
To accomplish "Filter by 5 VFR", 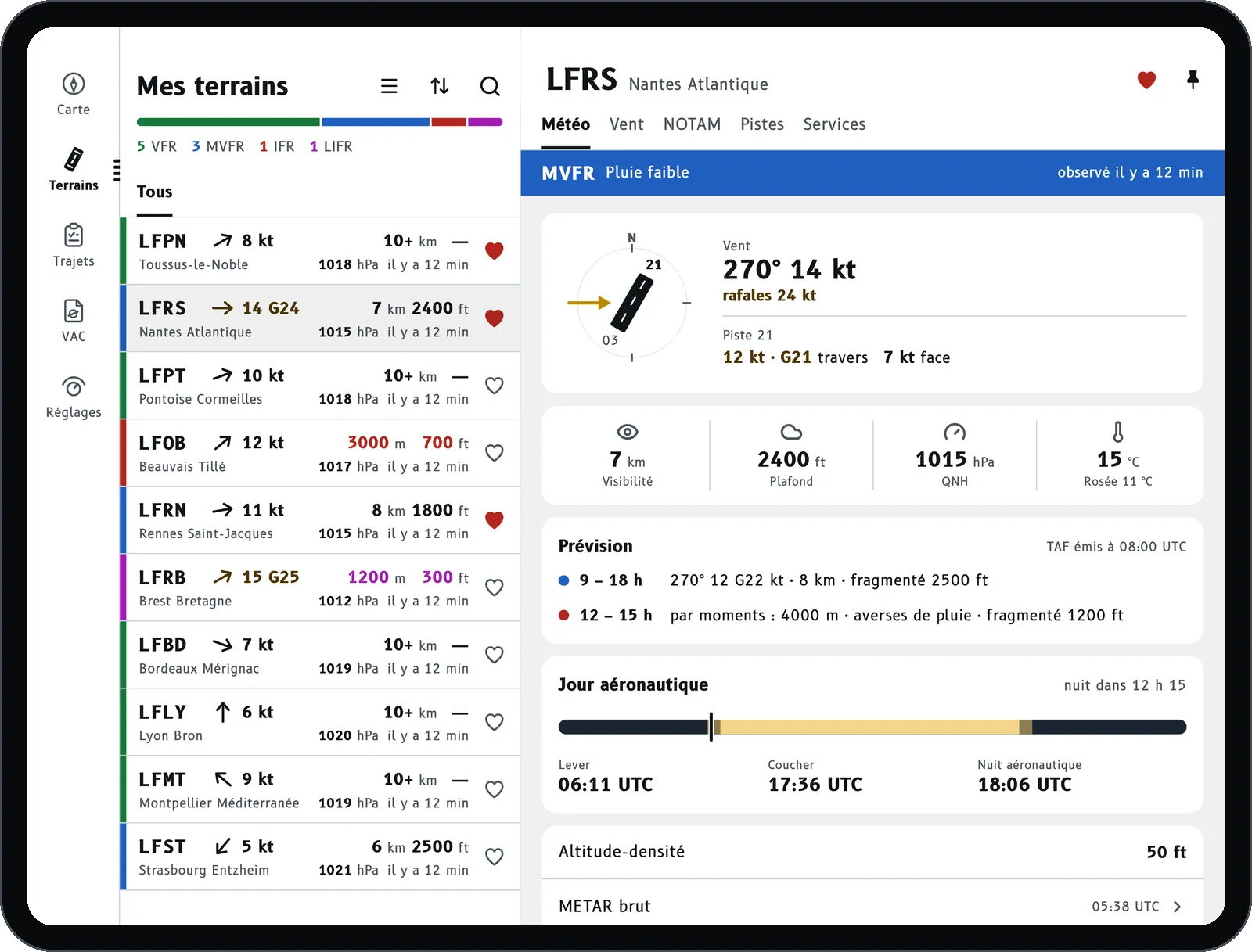I will [x=156, y=146].
